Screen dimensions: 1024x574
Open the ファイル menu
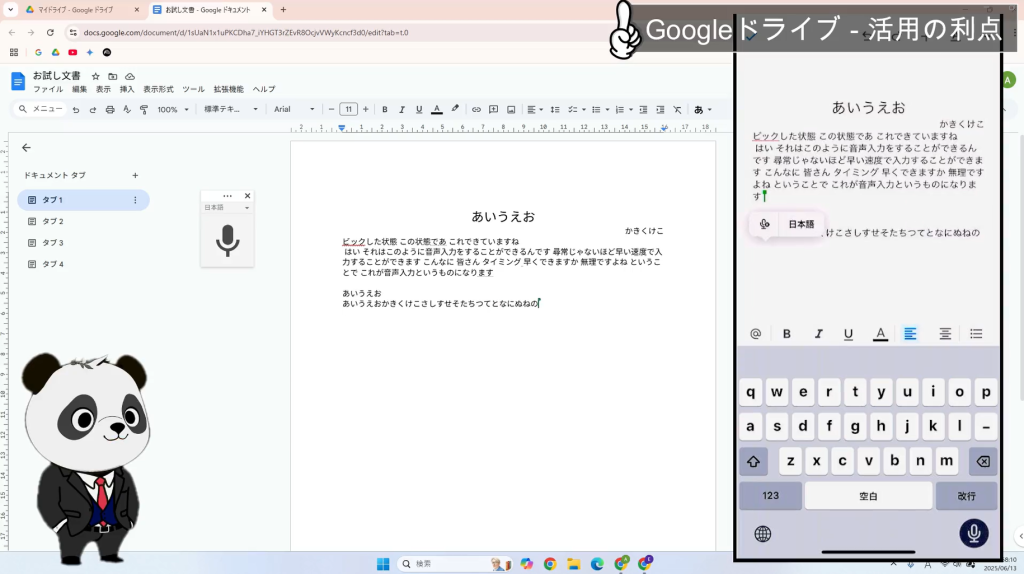click(x=48, y=89)
